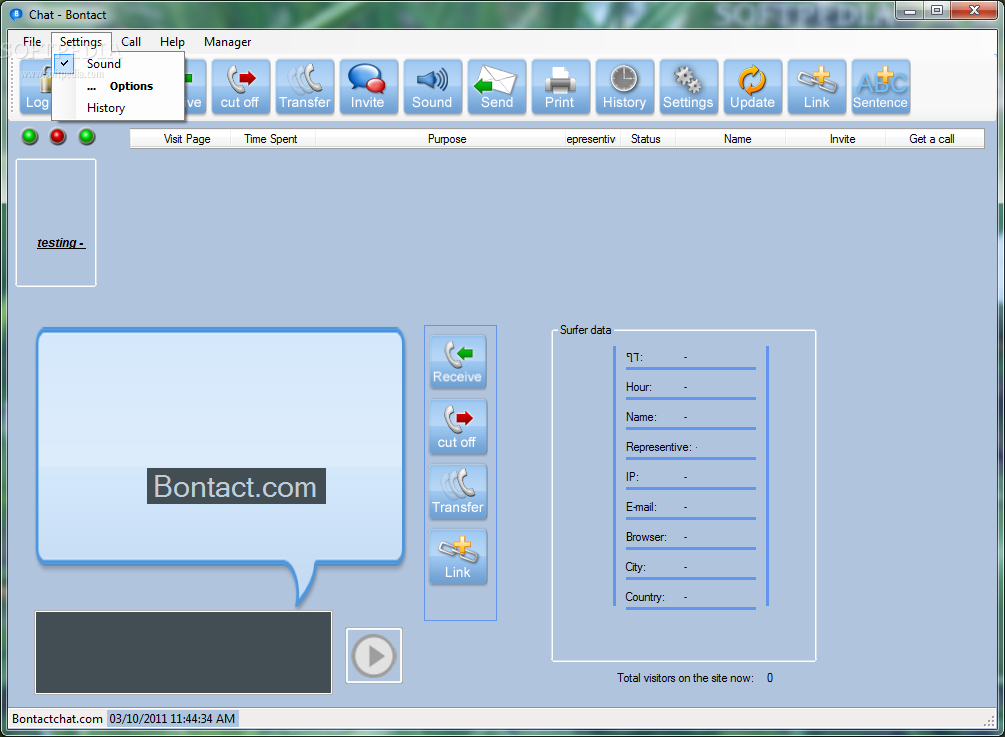Click the ABC Sentence toolbar button
The height and width of the screenshot is (737, 1005).
coord(881,87)
